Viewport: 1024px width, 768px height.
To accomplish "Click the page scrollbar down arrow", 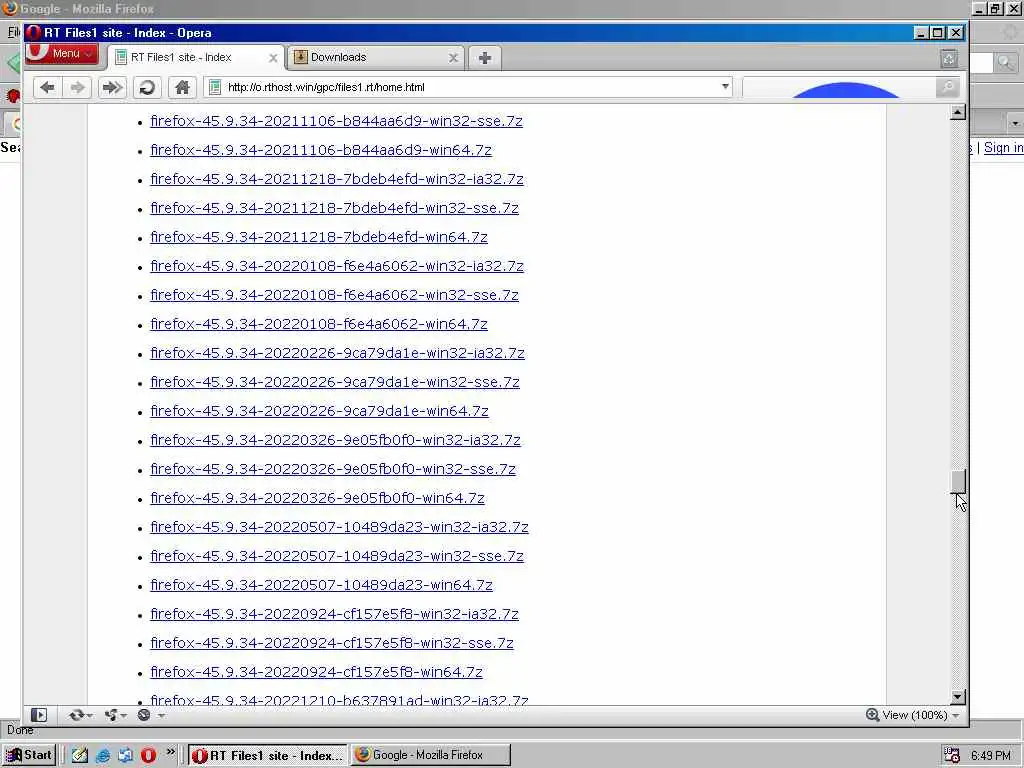I will click(x=957, y=697).
